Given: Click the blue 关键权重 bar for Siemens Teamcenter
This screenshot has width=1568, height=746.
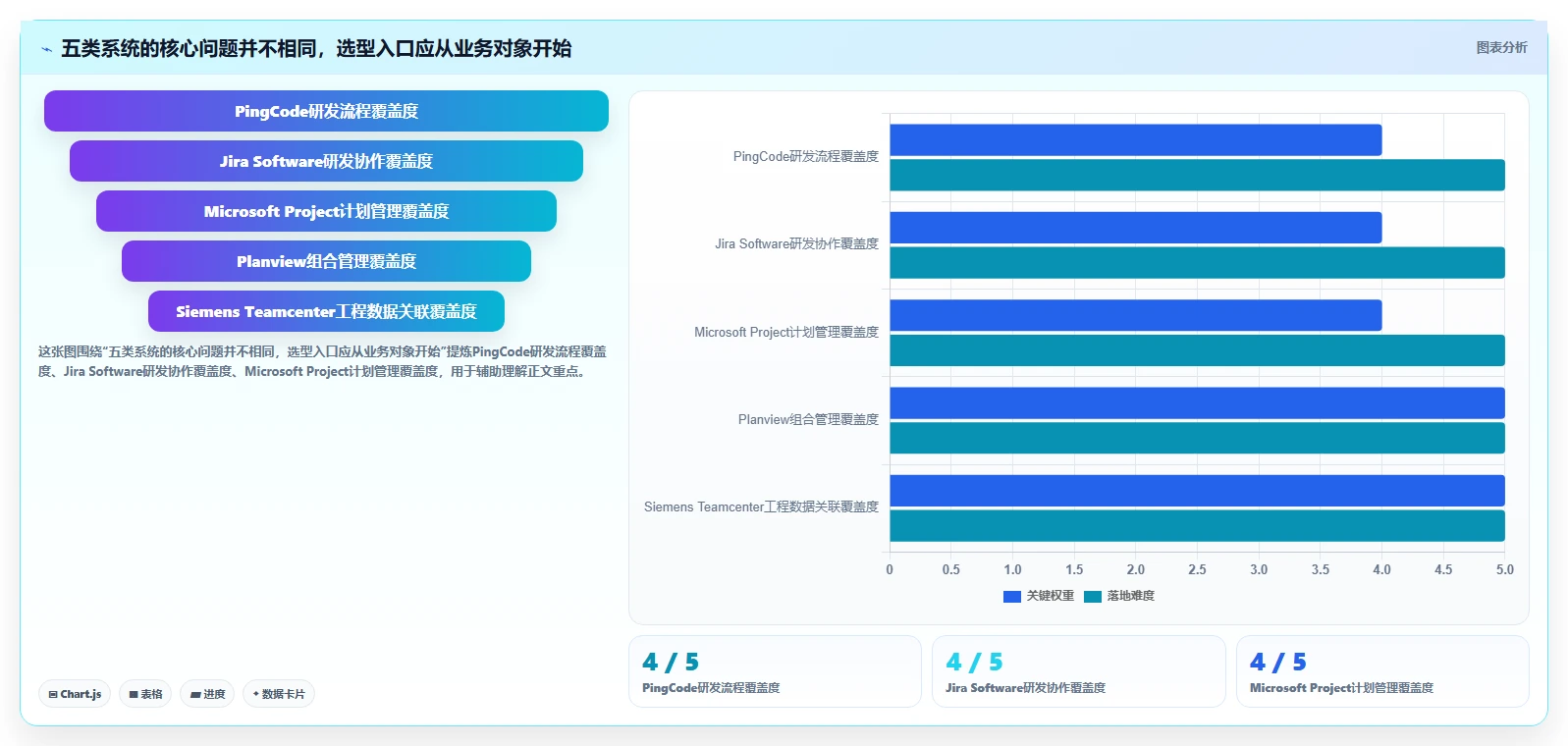Looking at the screenshot, I should click(x=1197, y=491).
